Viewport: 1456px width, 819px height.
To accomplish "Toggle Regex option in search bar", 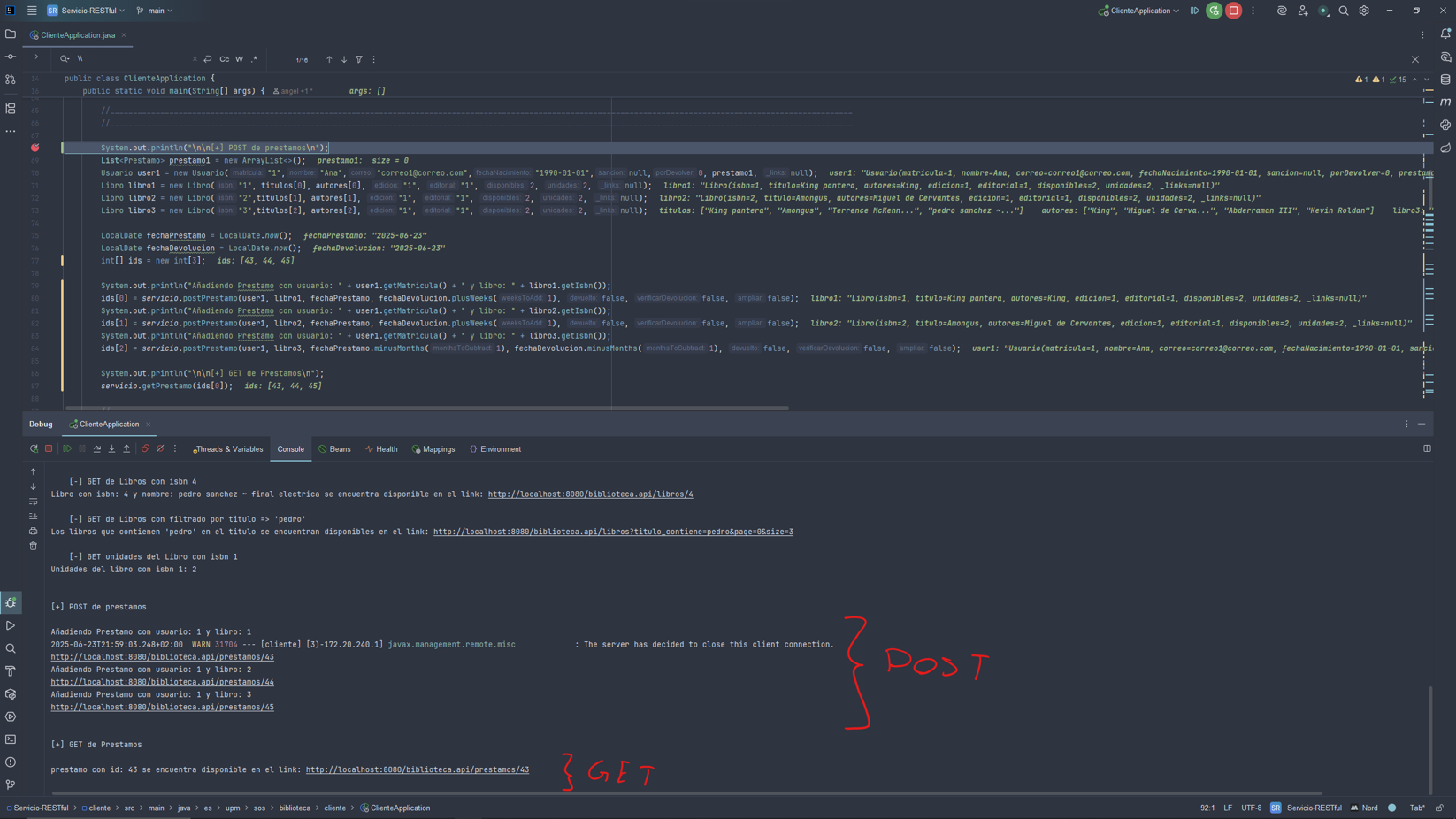I will pyautogui.click(x=254, y=59).
